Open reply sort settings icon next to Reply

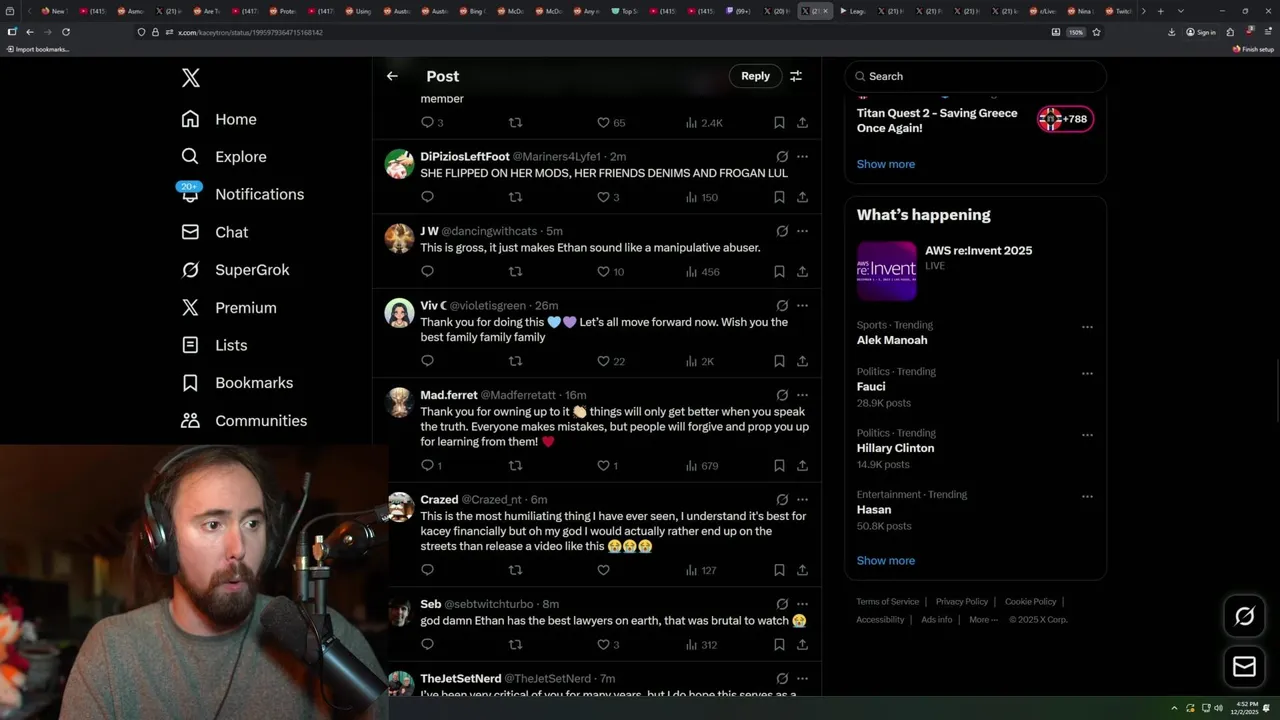pos(796,76)
